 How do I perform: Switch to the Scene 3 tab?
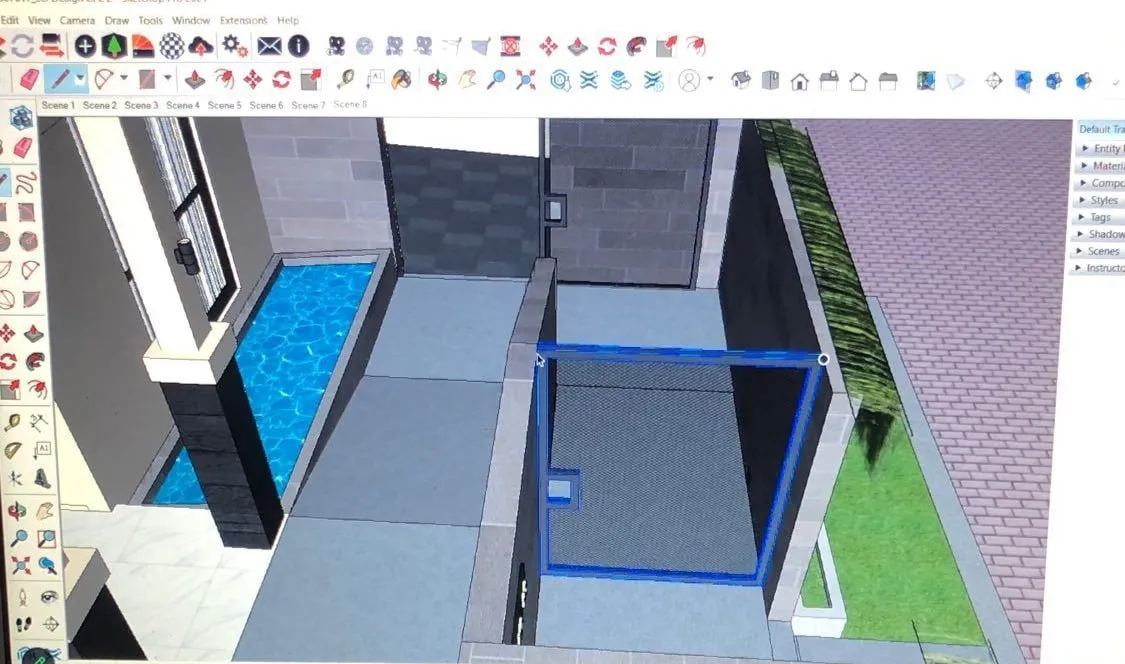pos(141,105)
